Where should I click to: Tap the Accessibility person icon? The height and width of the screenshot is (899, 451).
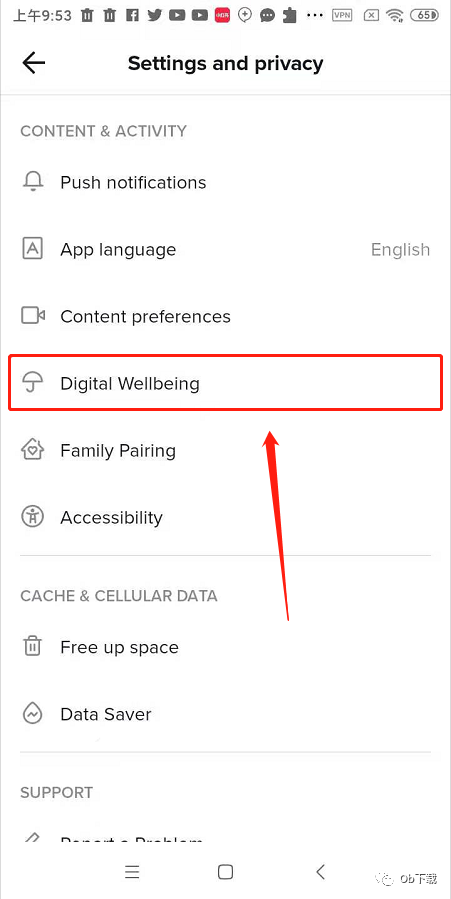tap(33, 517)
